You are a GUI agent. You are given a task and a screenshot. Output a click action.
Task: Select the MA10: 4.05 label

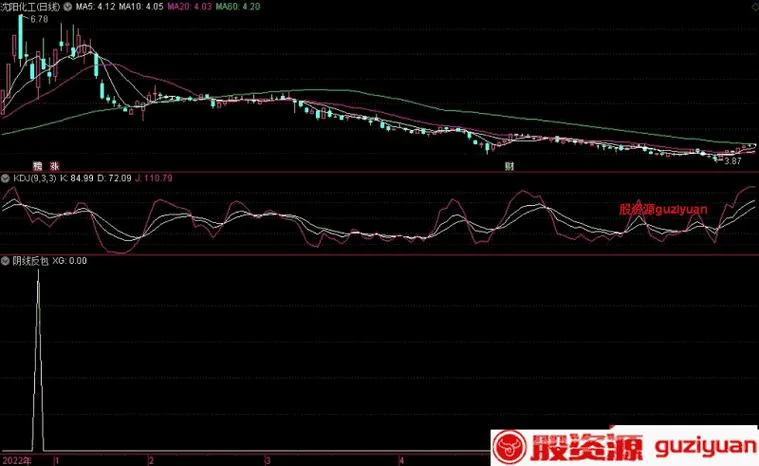[x=141, y=7]
